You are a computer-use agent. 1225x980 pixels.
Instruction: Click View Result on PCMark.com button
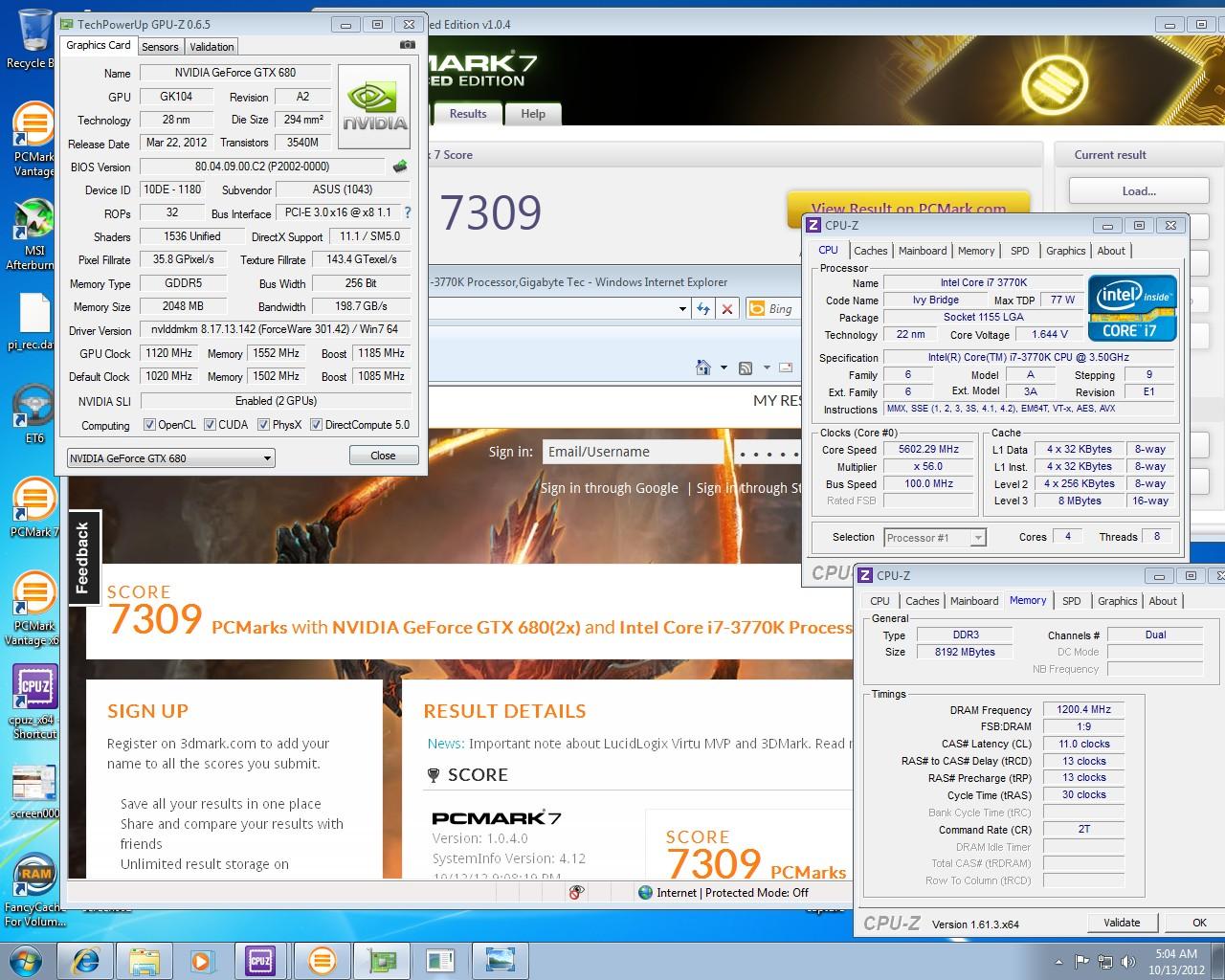pyautogui.click(x=908, y=208)
